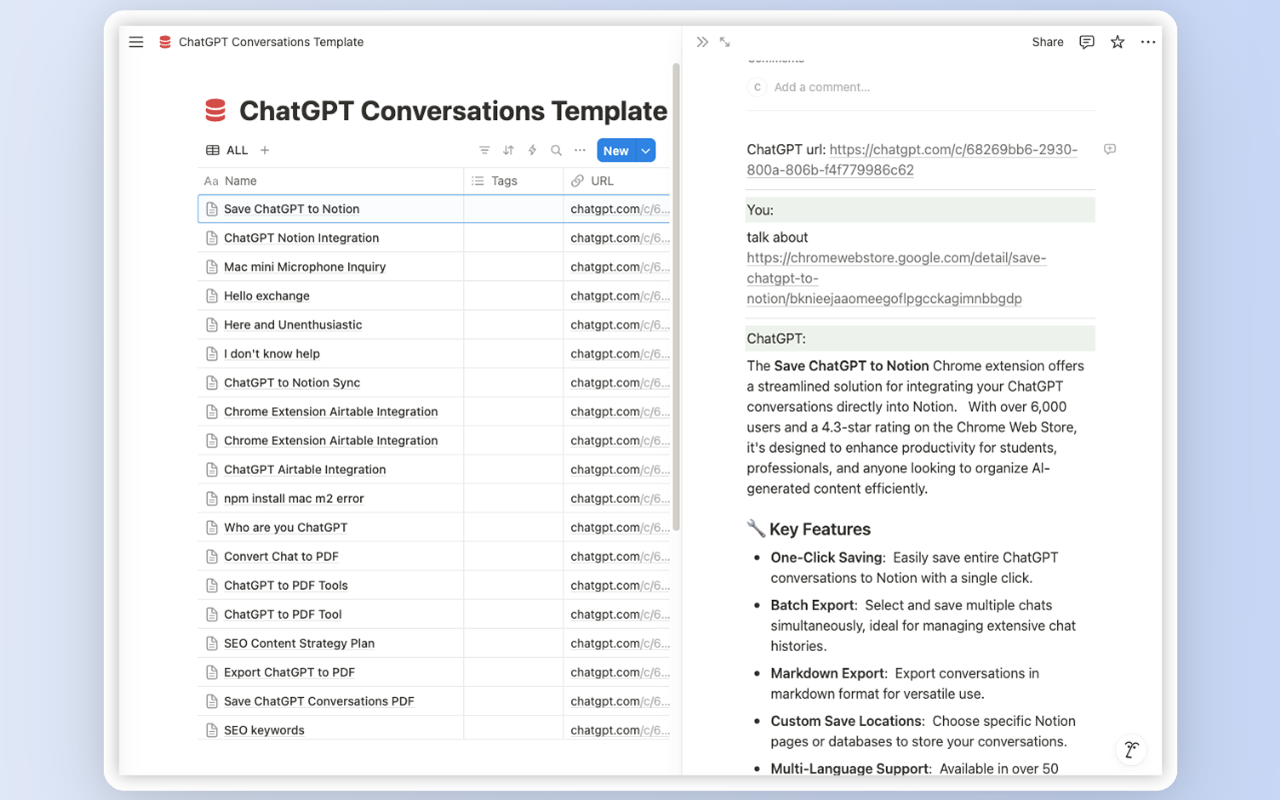
Task: Select the ALL view tab
Action: tap(227, 150)
